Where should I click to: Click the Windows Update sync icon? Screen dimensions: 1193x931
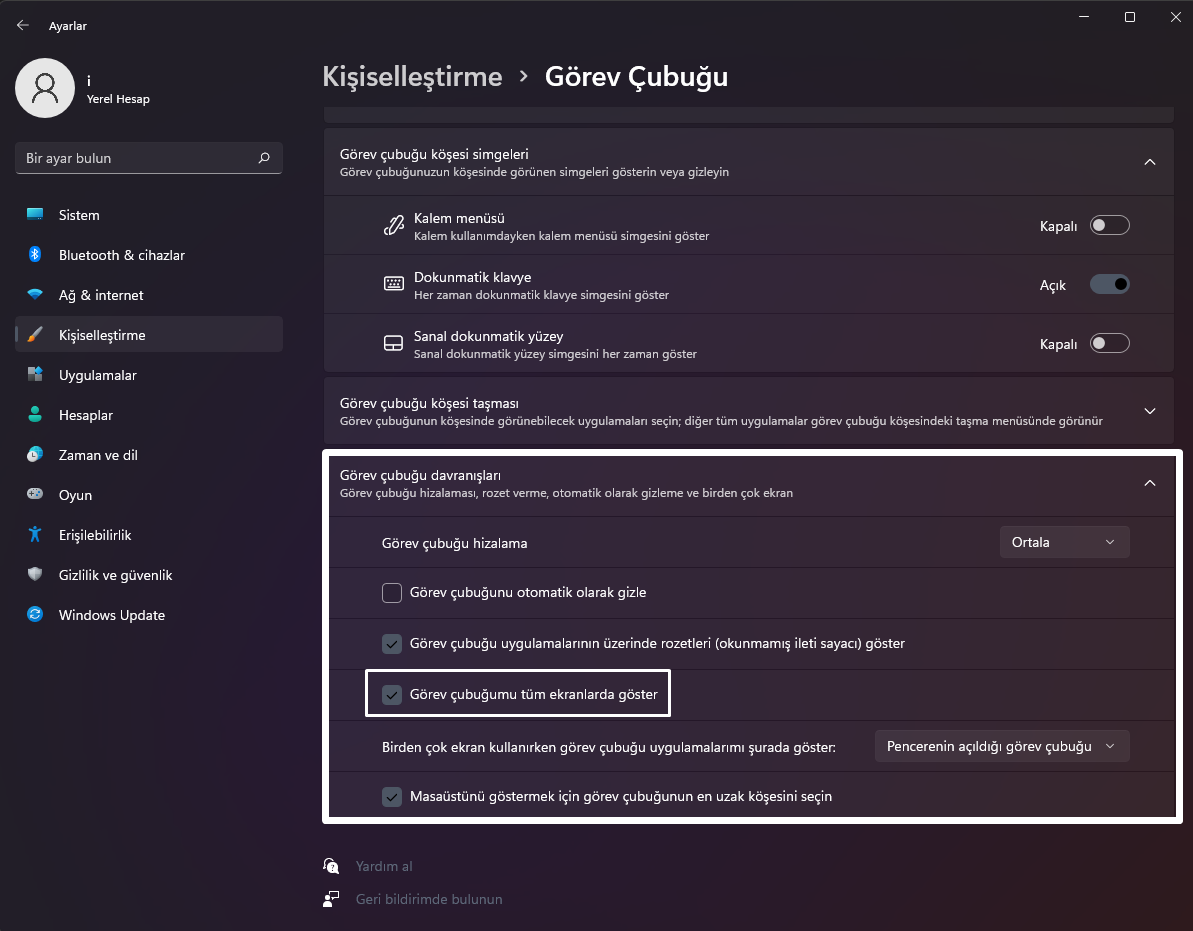[x=35, y=615]
